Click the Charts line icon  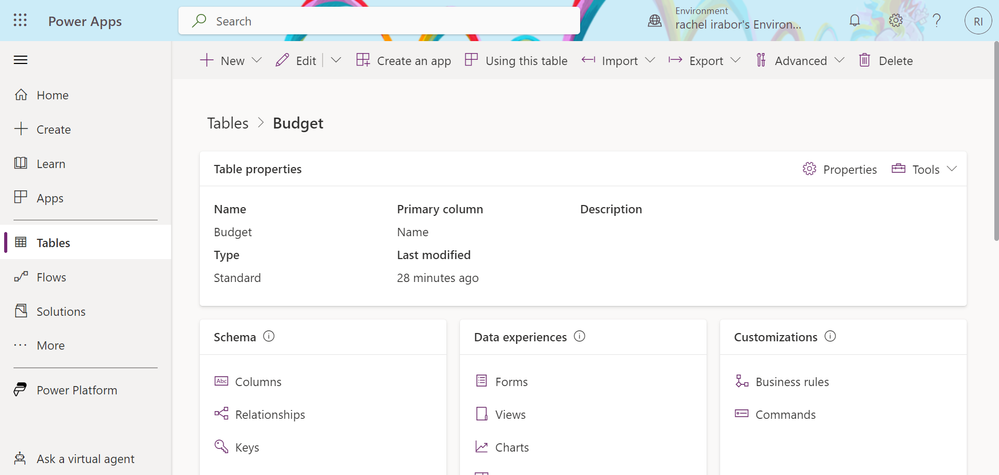(481, 447)
